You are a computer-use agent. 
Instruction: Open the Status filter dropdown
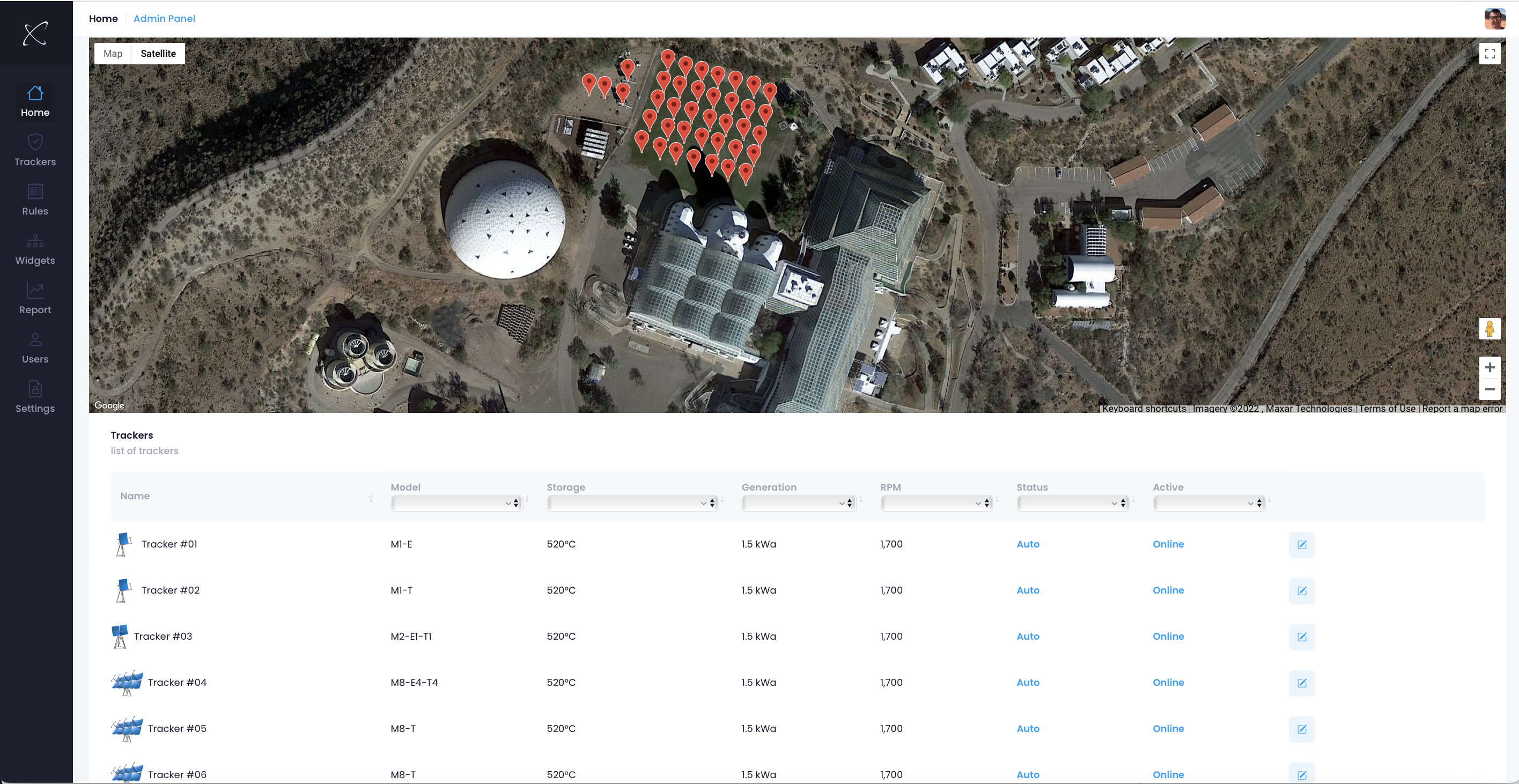(1072, 503)
